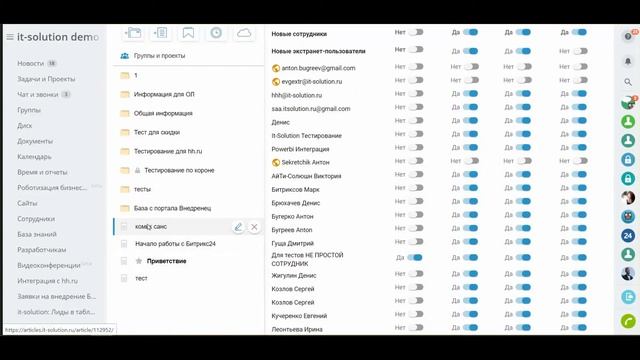
Task: Open Видеоконференции in the left menu
Action: pos(49,265)
